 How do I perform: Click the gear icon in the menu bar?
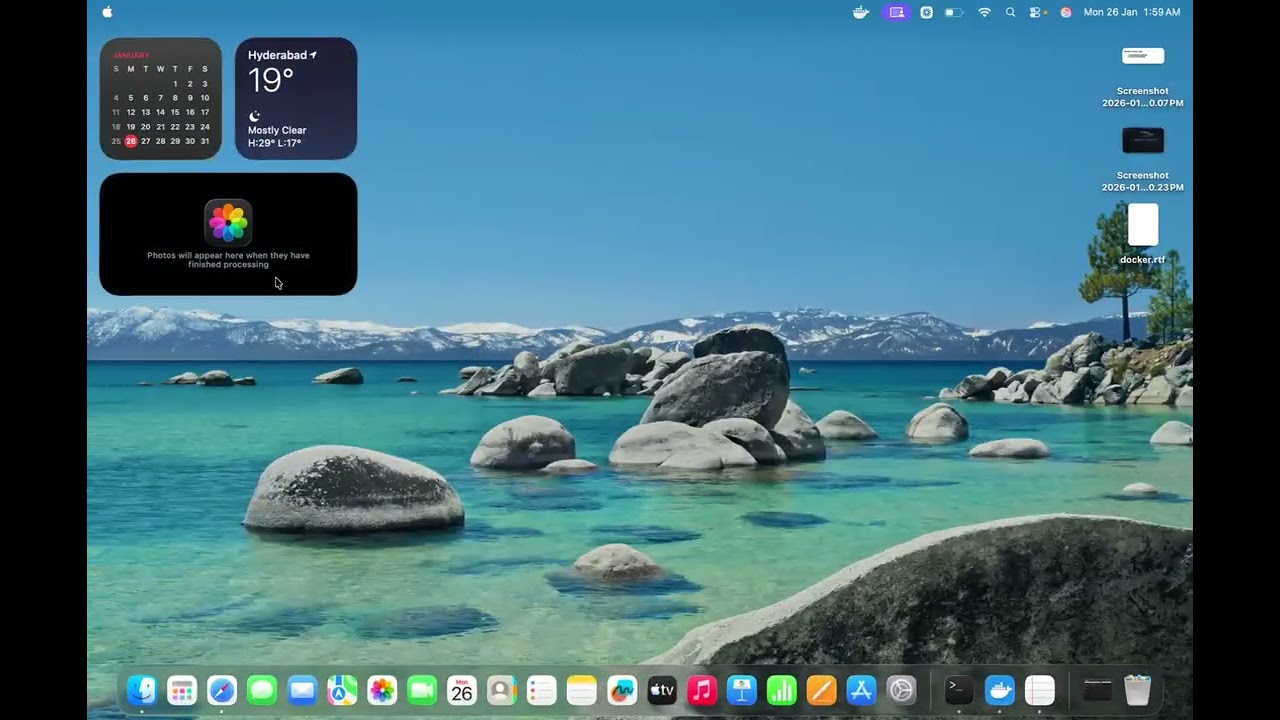926,12
